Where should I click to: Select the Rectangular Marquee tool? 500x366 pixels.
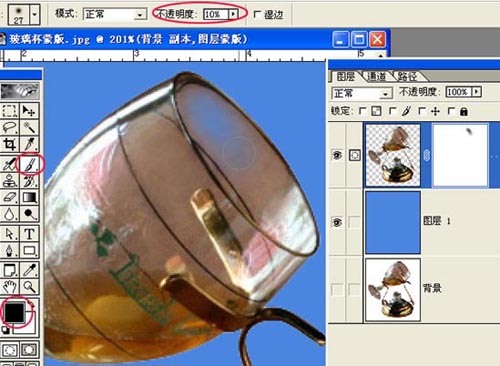(10, 110)
